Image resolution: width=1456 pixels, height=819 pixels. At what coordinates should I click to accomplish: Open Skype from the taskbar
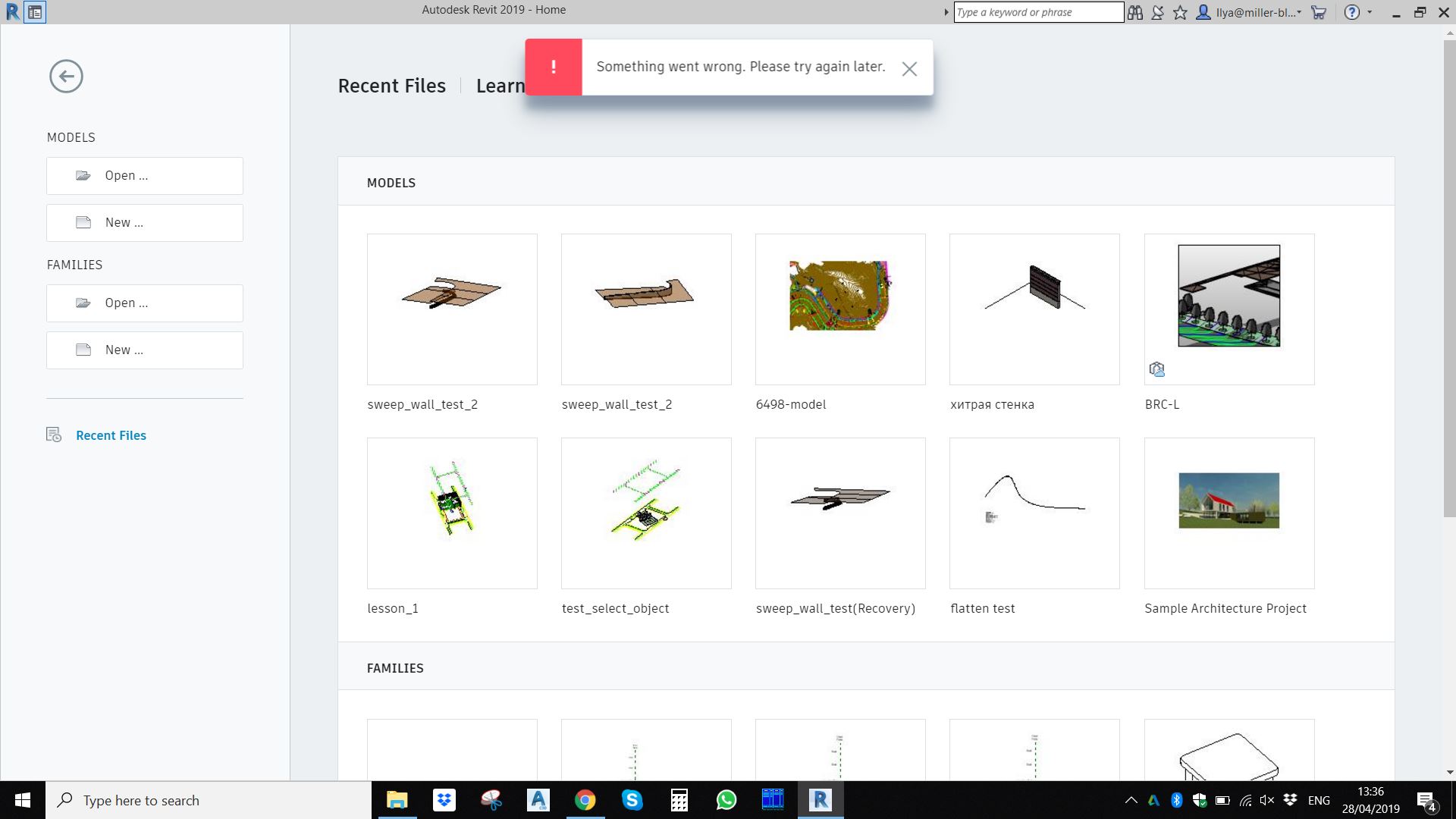coord(632,800)
